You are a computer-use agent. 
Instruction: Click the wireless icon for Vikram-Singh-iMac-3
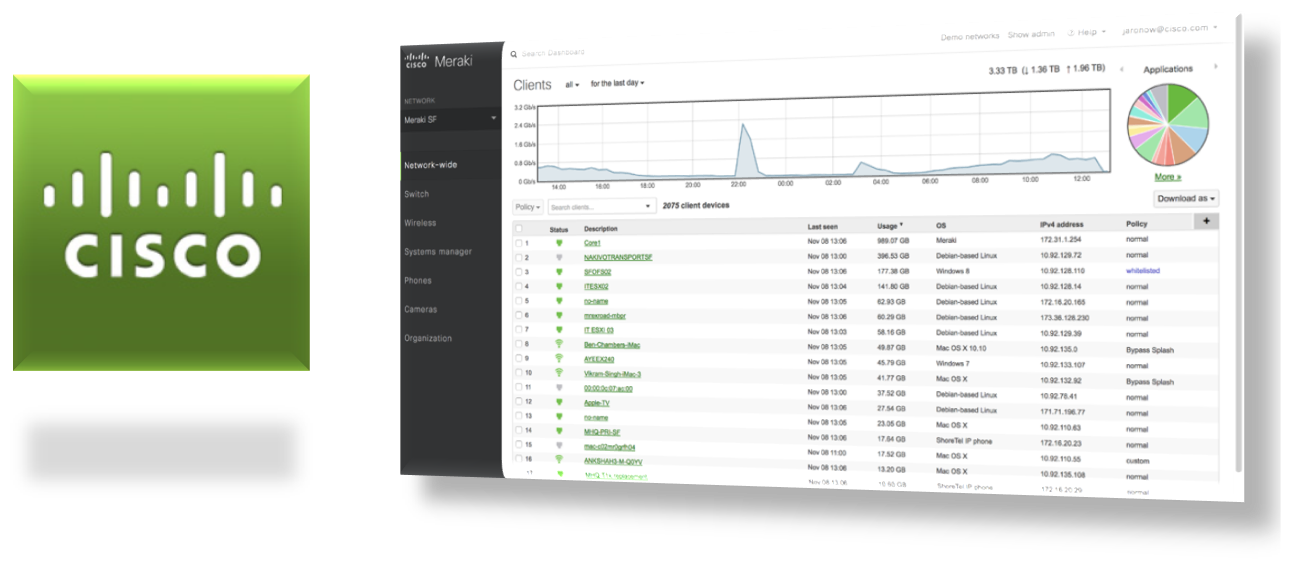560,373
